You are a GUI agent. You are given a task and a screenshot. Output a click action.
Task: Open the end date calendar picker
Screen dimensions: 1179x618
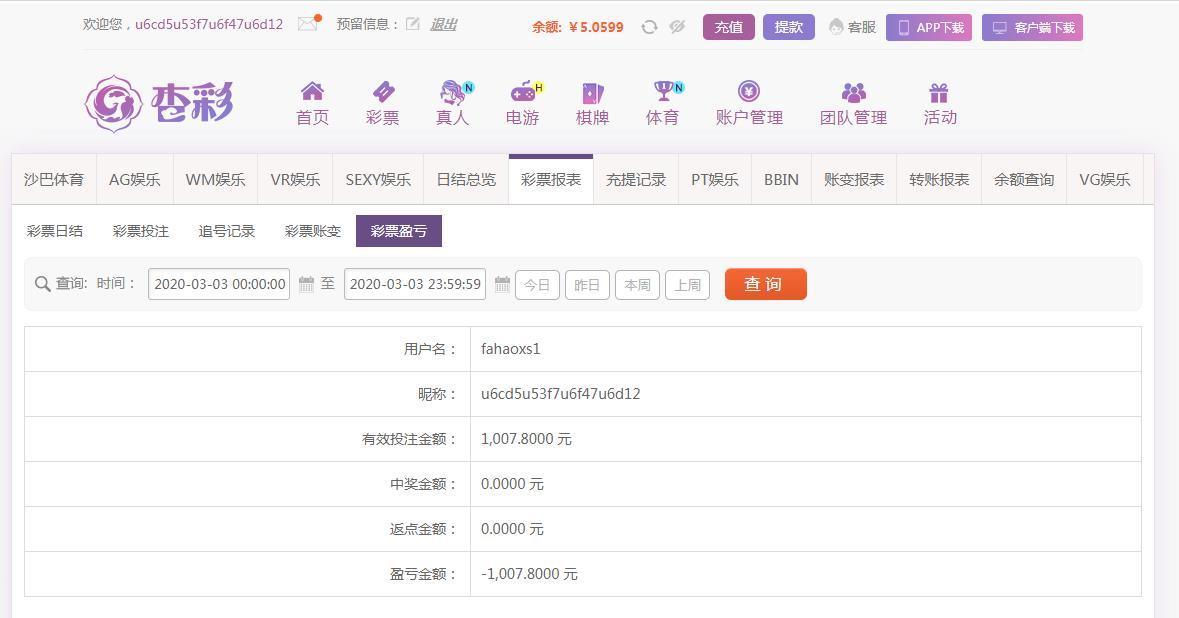coord(501,283)
